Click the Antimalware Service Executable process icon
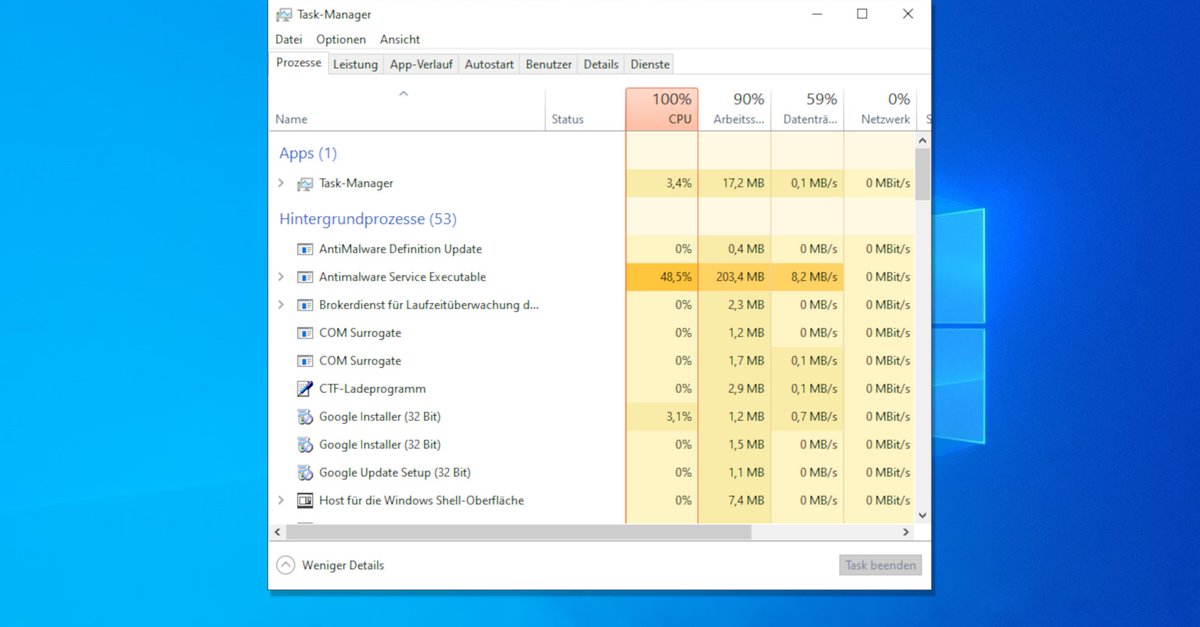Screen dimensions: 1200x627 click(305, 277)
